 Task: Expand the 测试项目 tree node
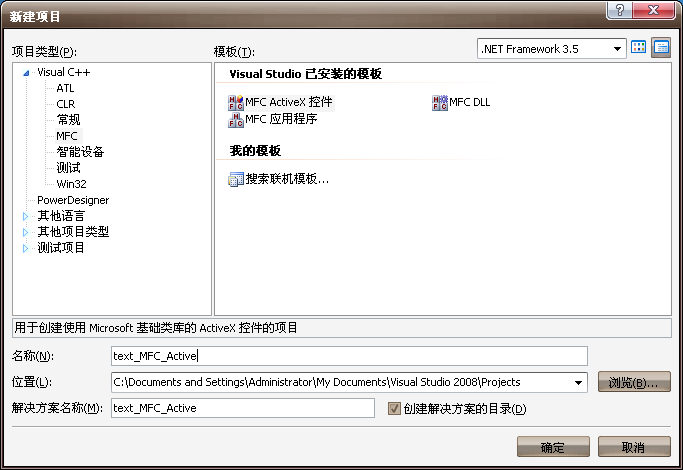coord(25,248)
